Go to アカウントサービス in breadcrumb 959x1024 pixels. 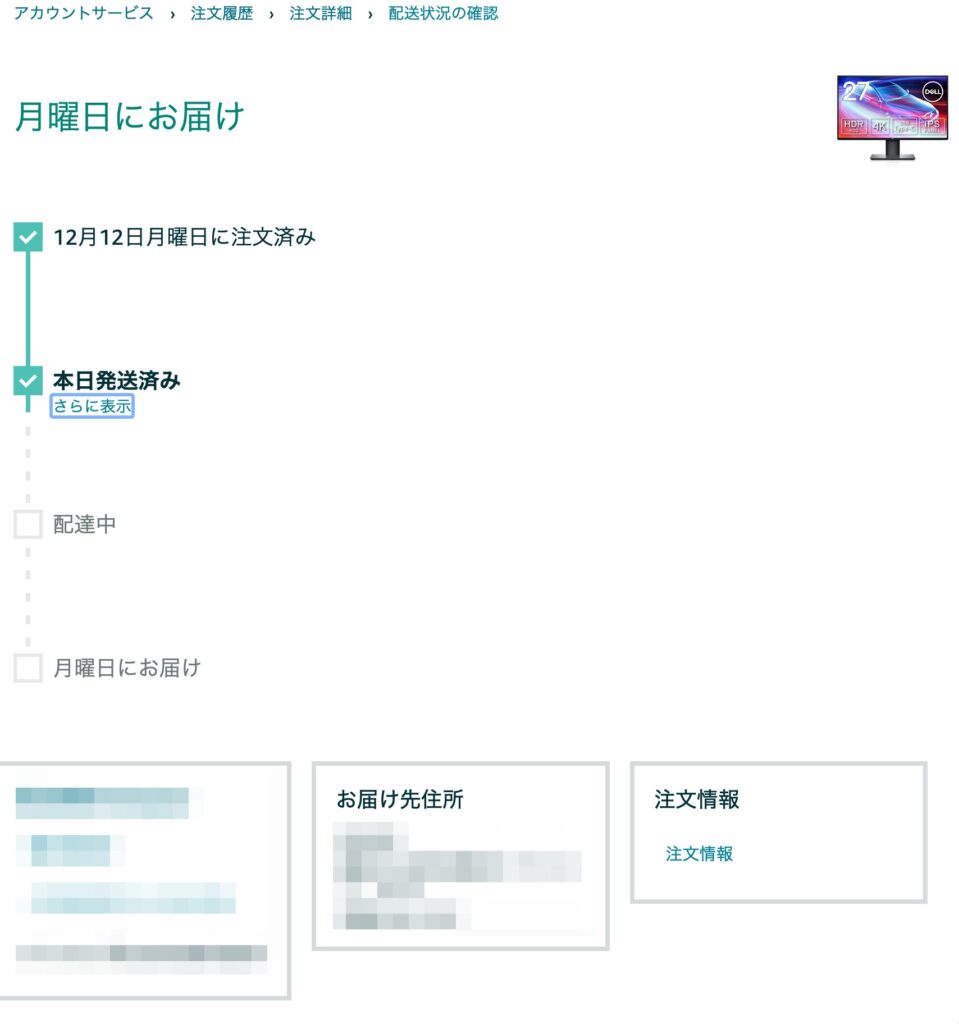84,14
